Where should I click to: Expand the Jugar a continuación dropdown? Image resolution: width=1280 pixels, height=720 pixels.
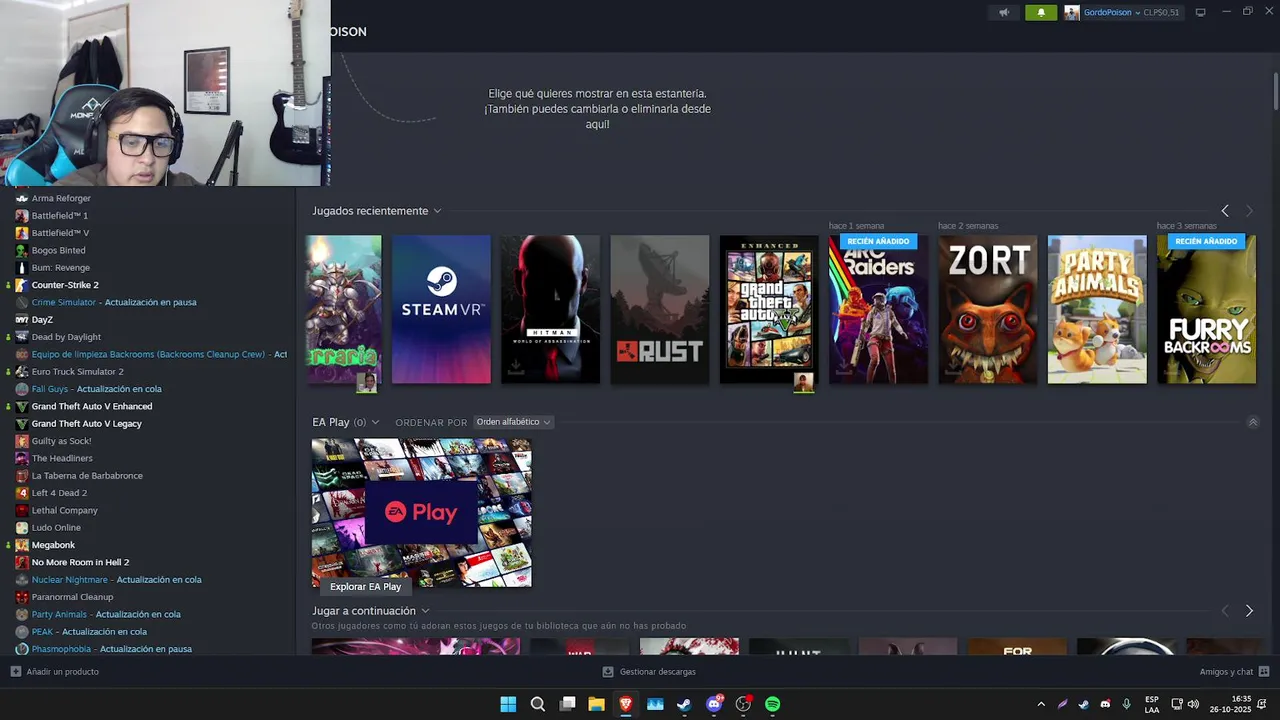(425, 611)
